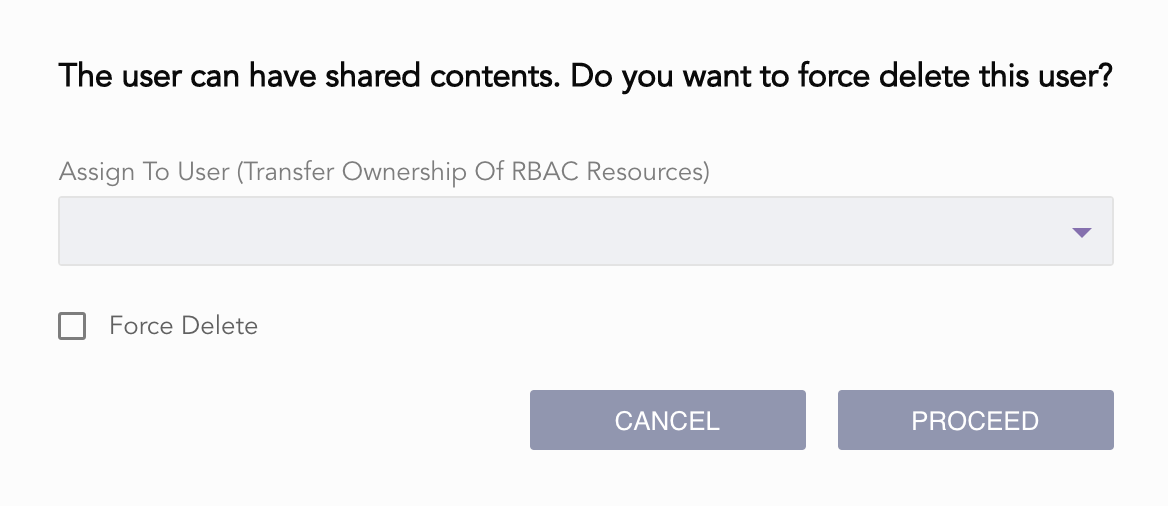Confirm user deletion with PROCEED
The width and height of the screenshot is (1168, 506).
pyautogui.click(x=975, y=420)
